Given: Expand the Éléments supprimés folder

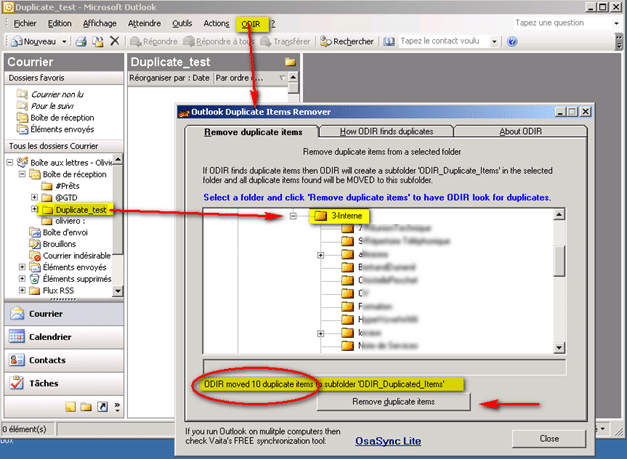Looking at the screenshot, I should coord(22,278).
